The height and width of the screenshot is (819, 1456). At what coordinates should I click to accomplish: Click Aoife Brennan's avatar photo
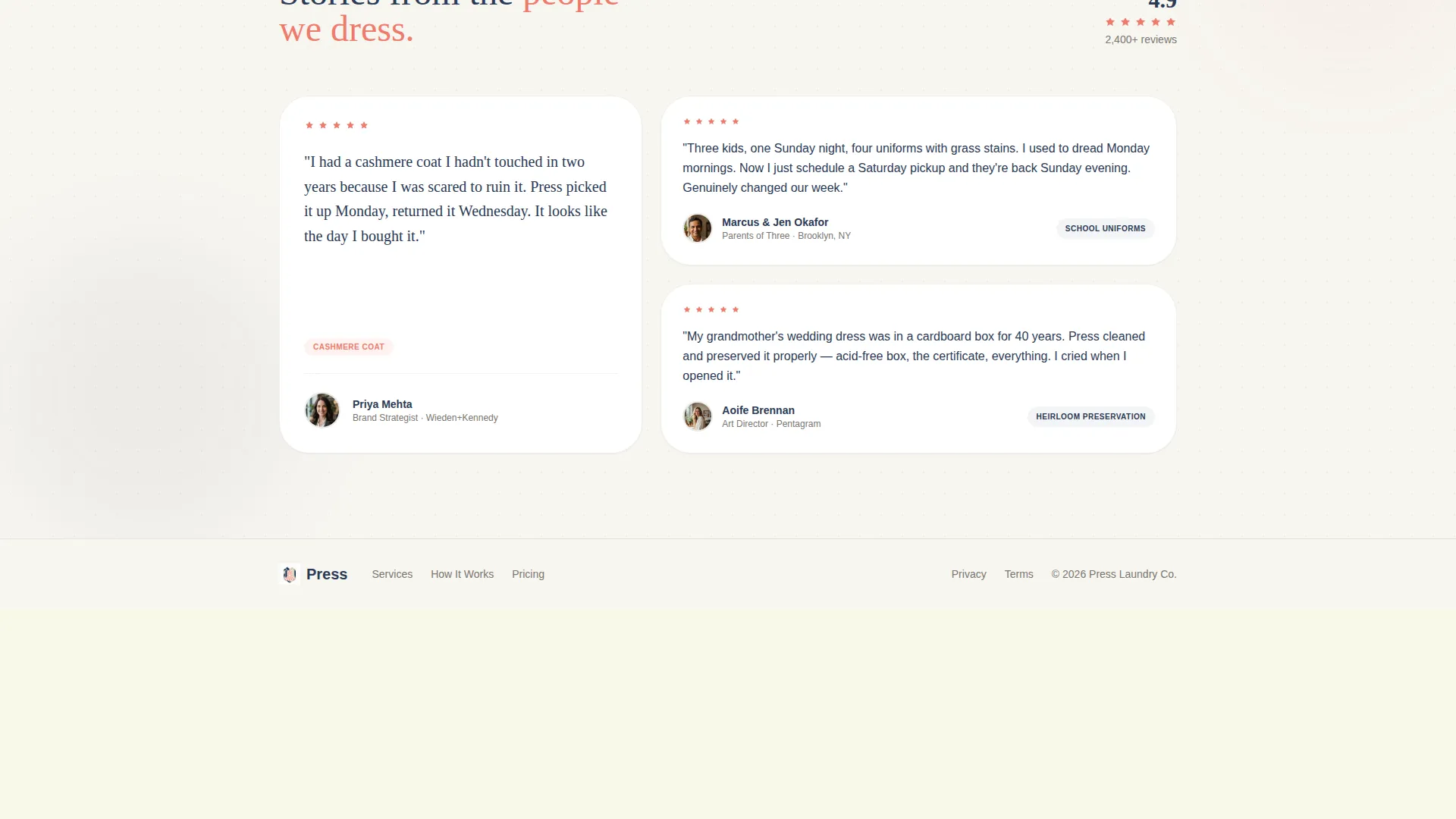click(x=697, y=416)
